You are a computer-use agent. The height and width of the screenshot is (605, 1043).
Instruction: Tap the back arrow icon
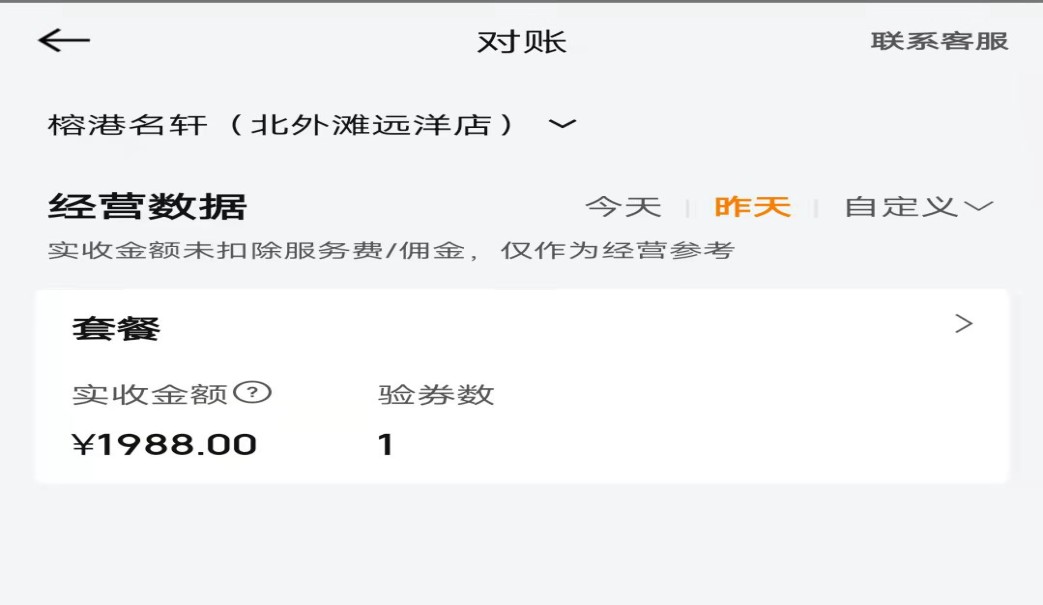pos(64,40)
